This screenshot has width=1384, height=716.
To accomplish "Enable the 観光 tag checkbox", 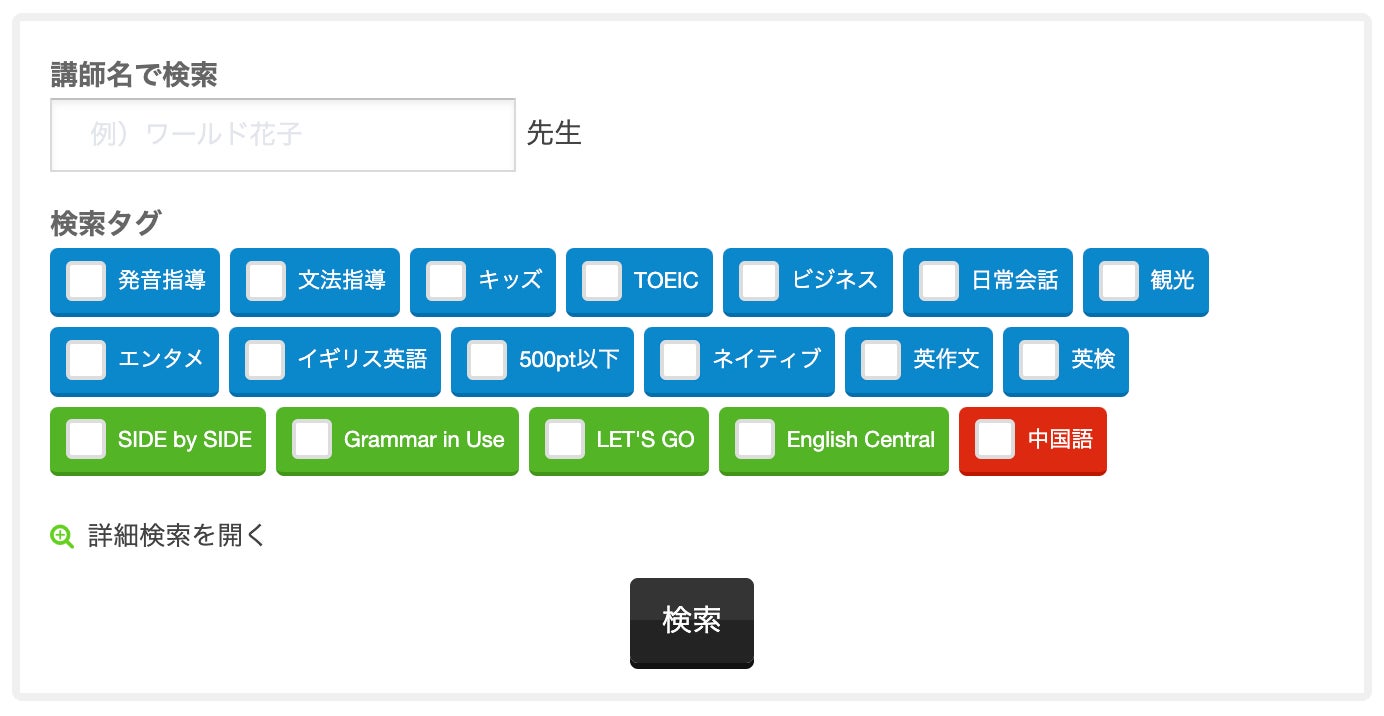I will [x=1119, y=281].
